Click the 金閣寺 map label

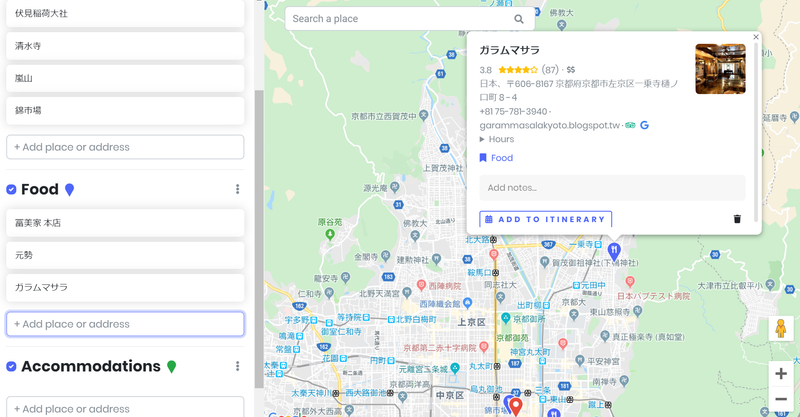[x=365, y=257]
